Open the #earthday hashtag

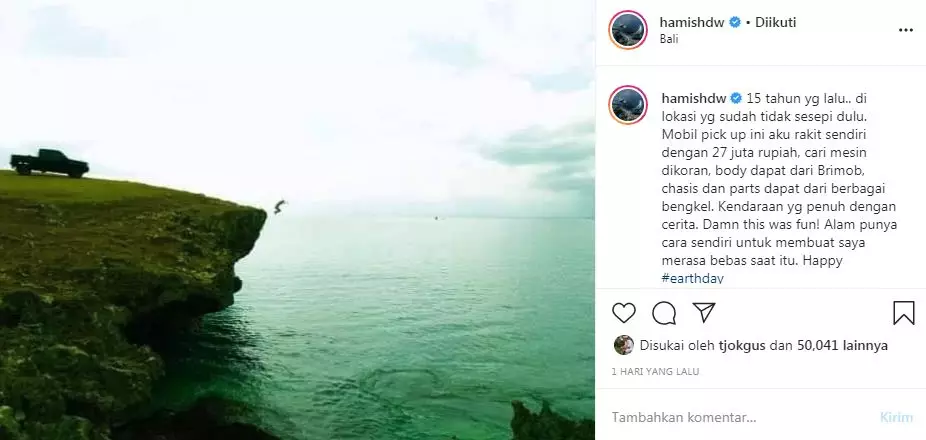[x=693, y=278]
